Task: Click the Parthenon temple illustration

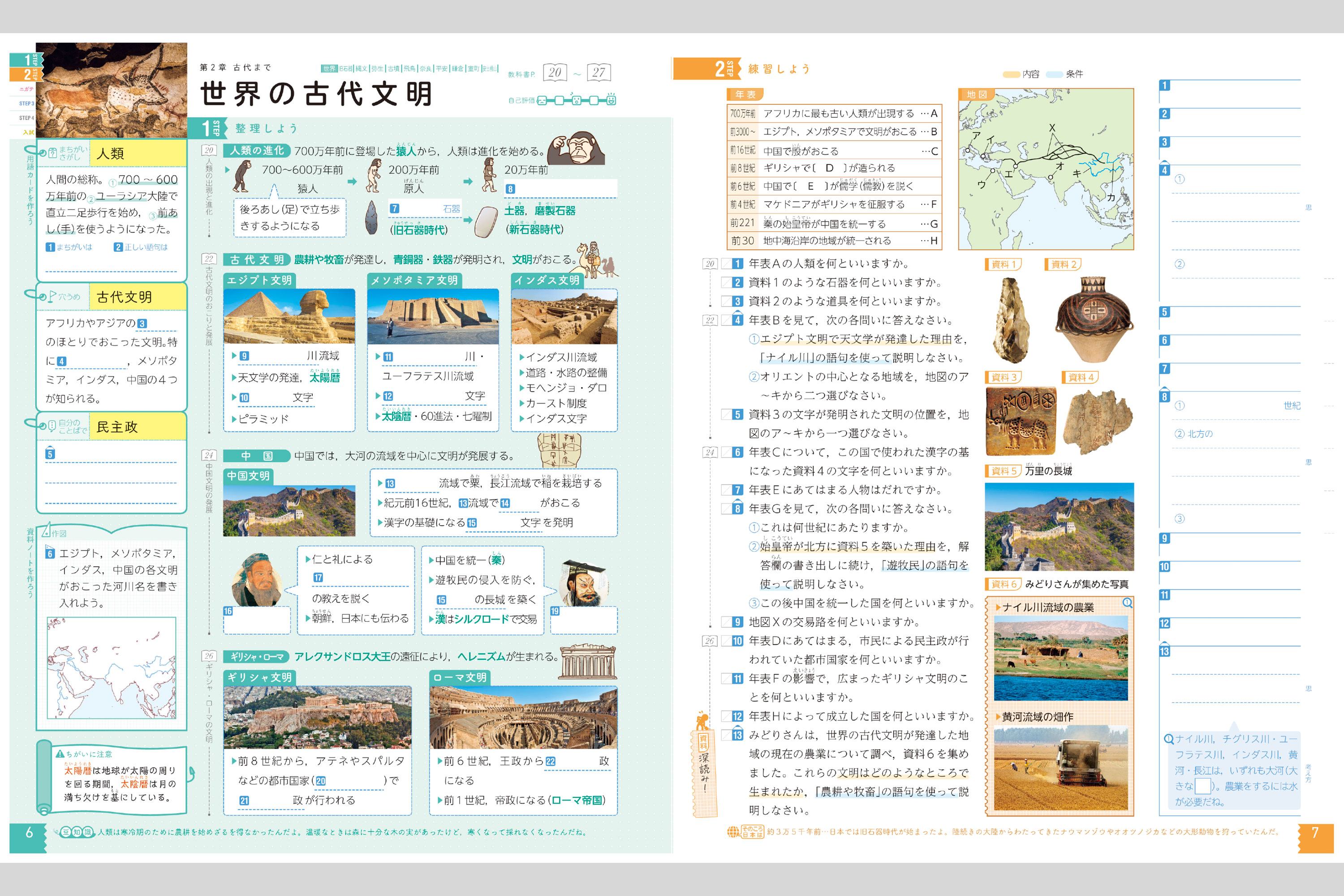Action: click(x=588, y=662)
